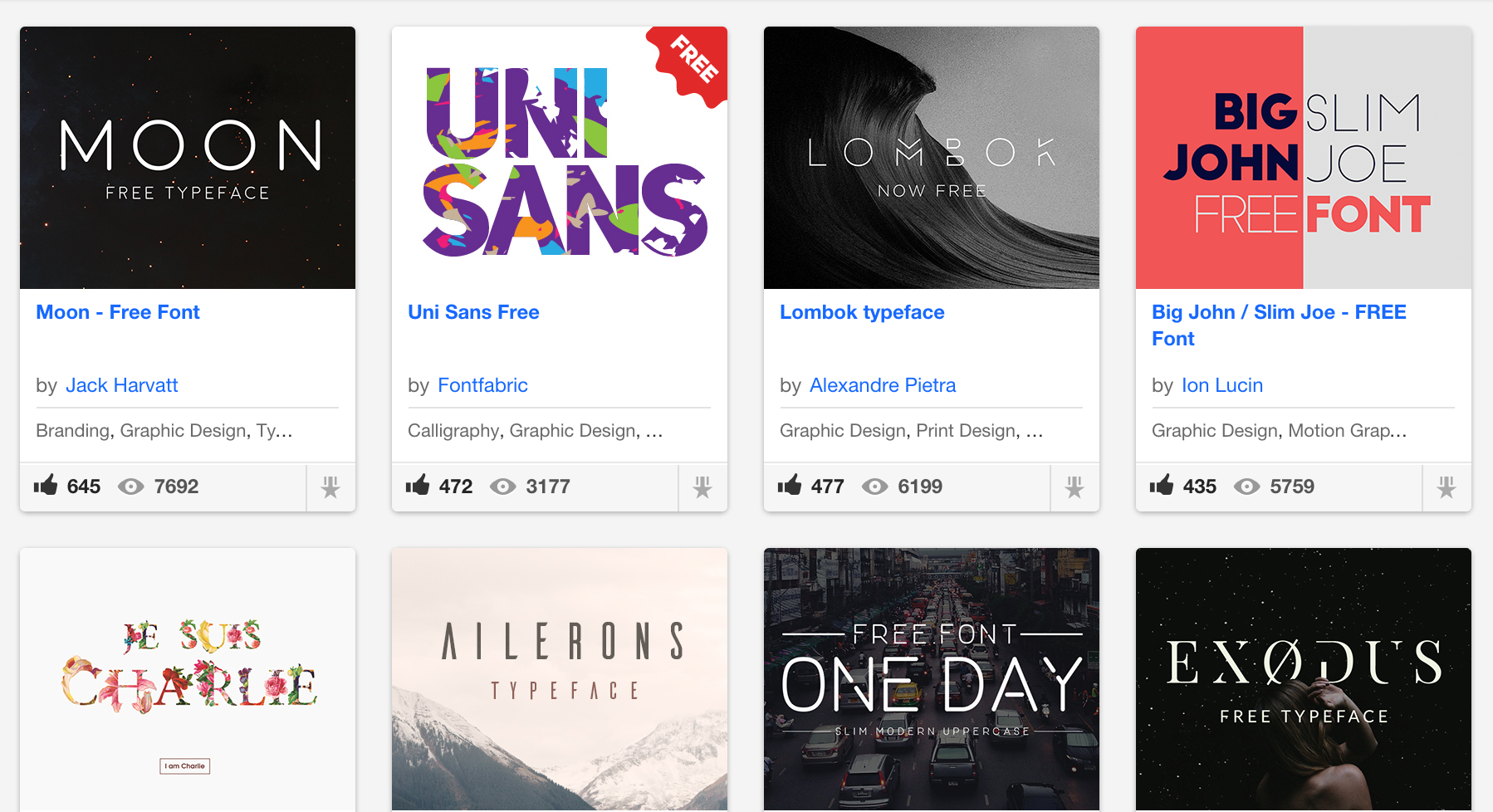The width and height of the screenshot is (1493, 812).
Task: Open the Ailerons Typeface thumbnail
Action: (560, 680)
